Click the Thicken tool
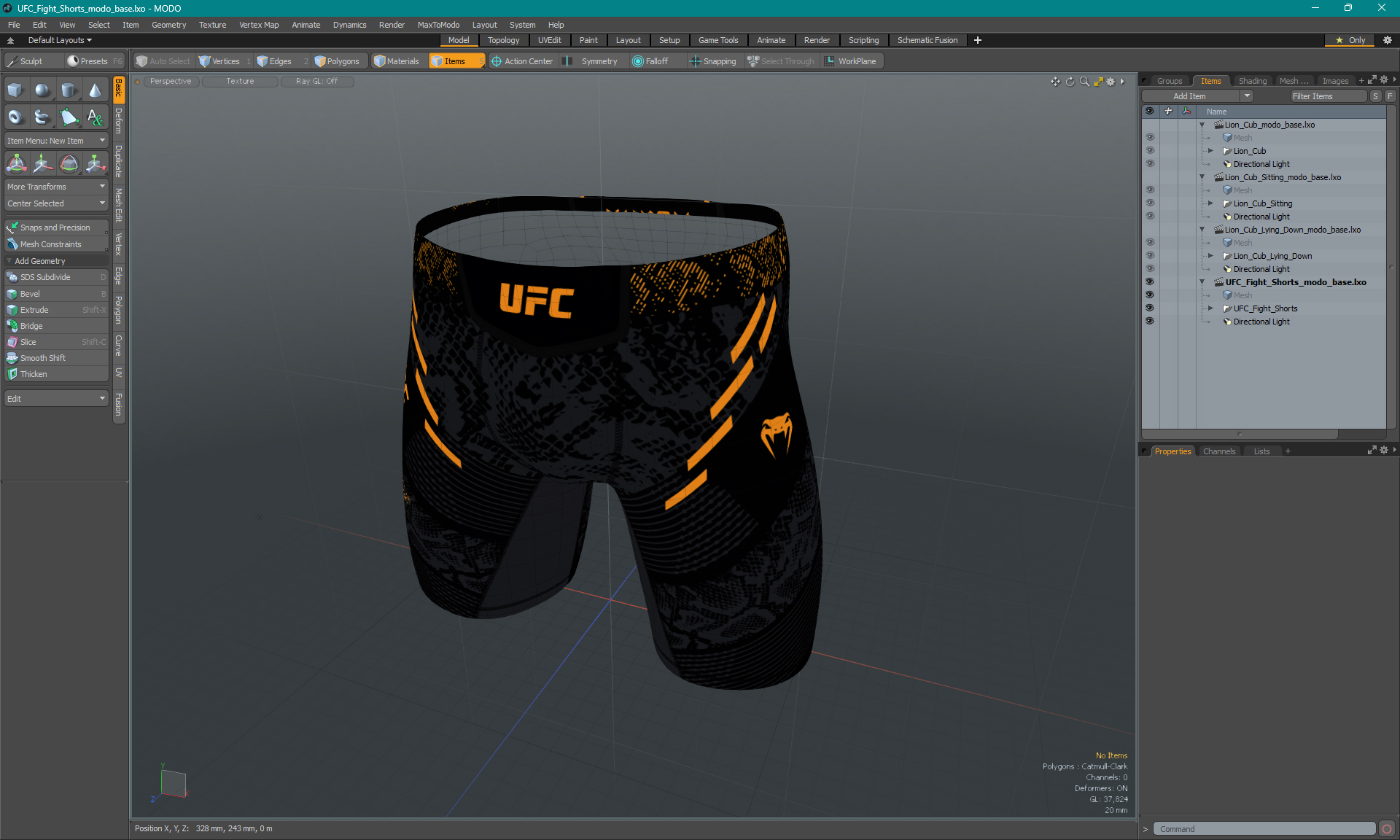The height and width of the screenshot is (840, 1400). [56, 374]
